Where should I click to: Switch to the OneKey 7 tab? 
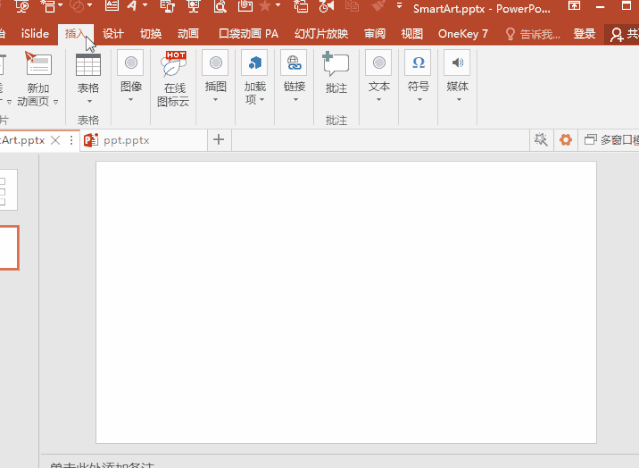click(x=463, y=34)
